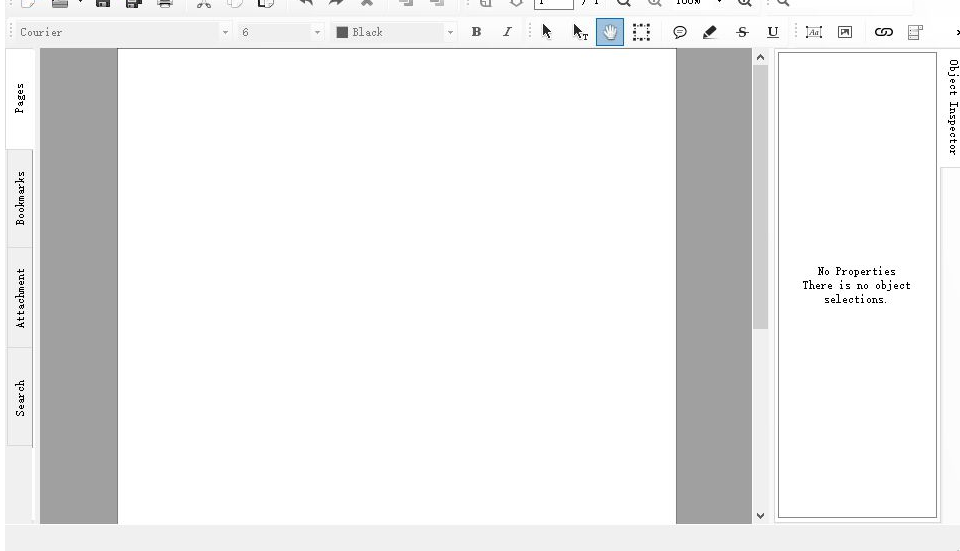Image resolution: width=960 pixels, height=551 pixels.
Task: Toggle the underline annotation tool
Action: point(772,32)
